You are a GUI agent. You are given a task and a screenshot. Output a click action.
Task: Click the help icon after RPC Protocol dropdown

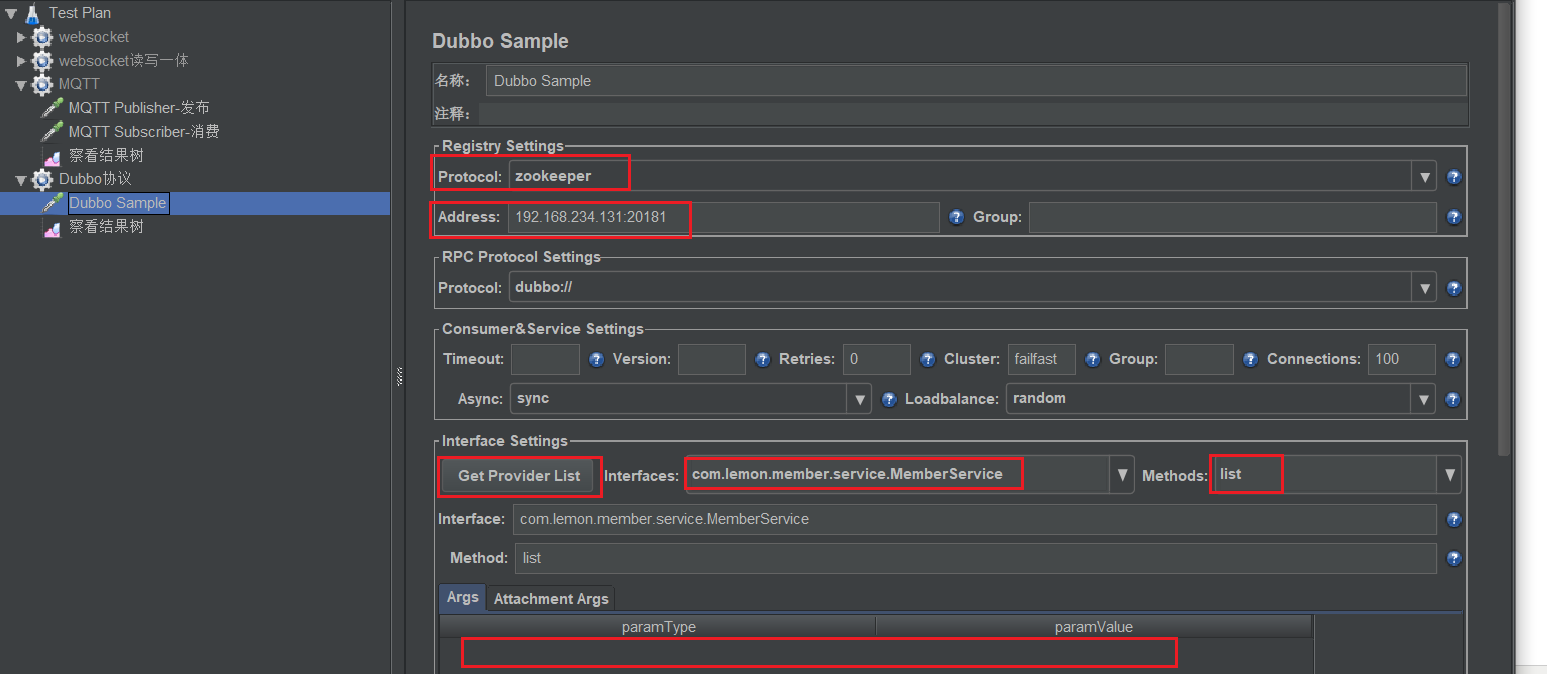1454,289
